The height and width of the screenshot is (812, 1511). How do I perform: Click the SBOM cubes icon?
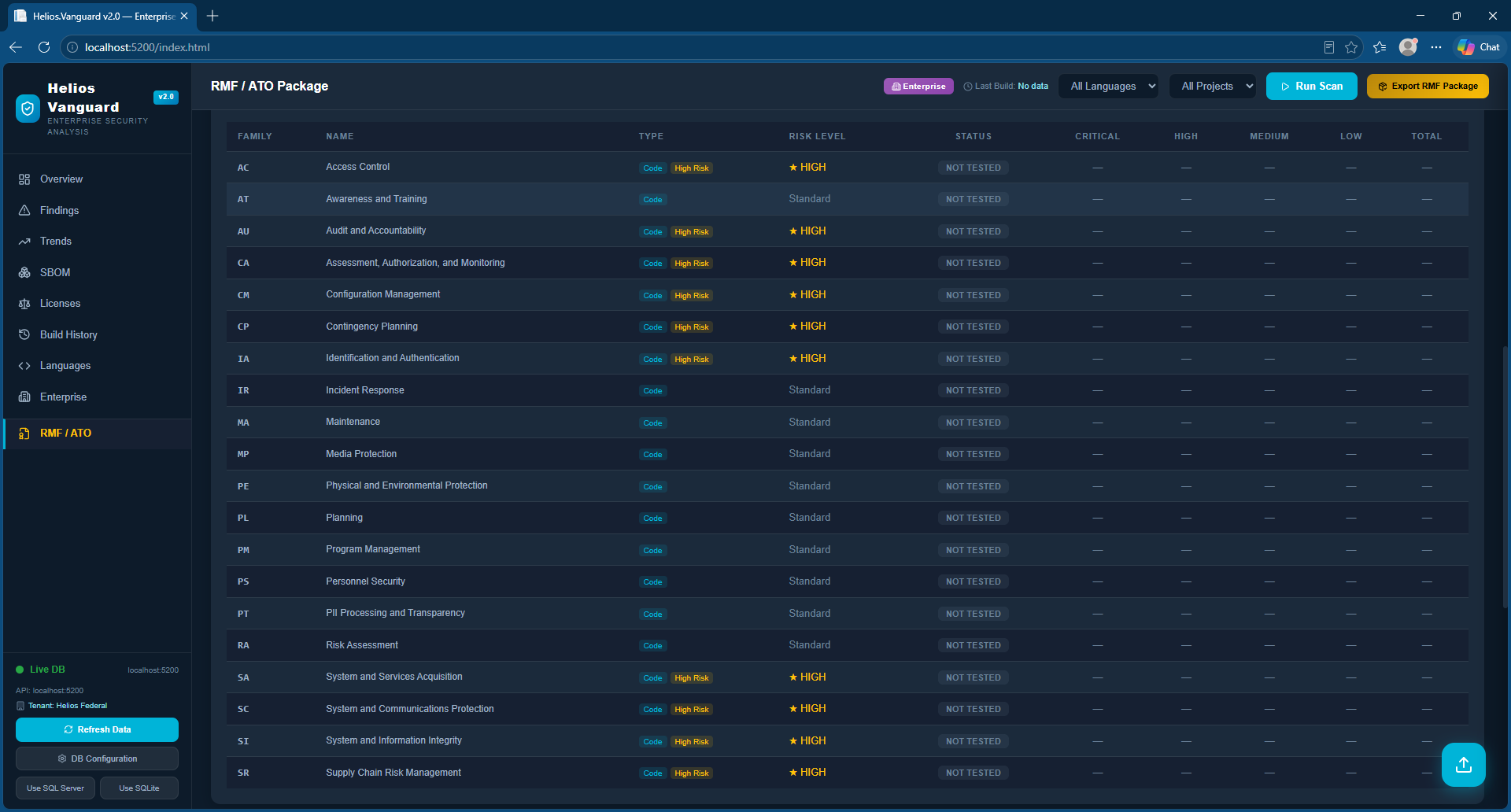pyautogui.click(x=24, y=272)
